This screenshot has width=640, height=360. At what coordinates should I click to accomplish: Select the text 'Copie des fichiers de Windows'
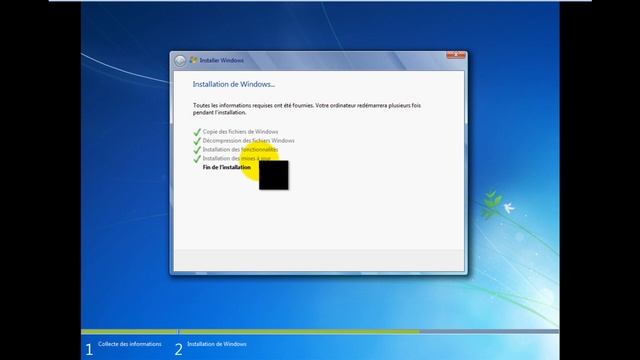pos(240,131)
